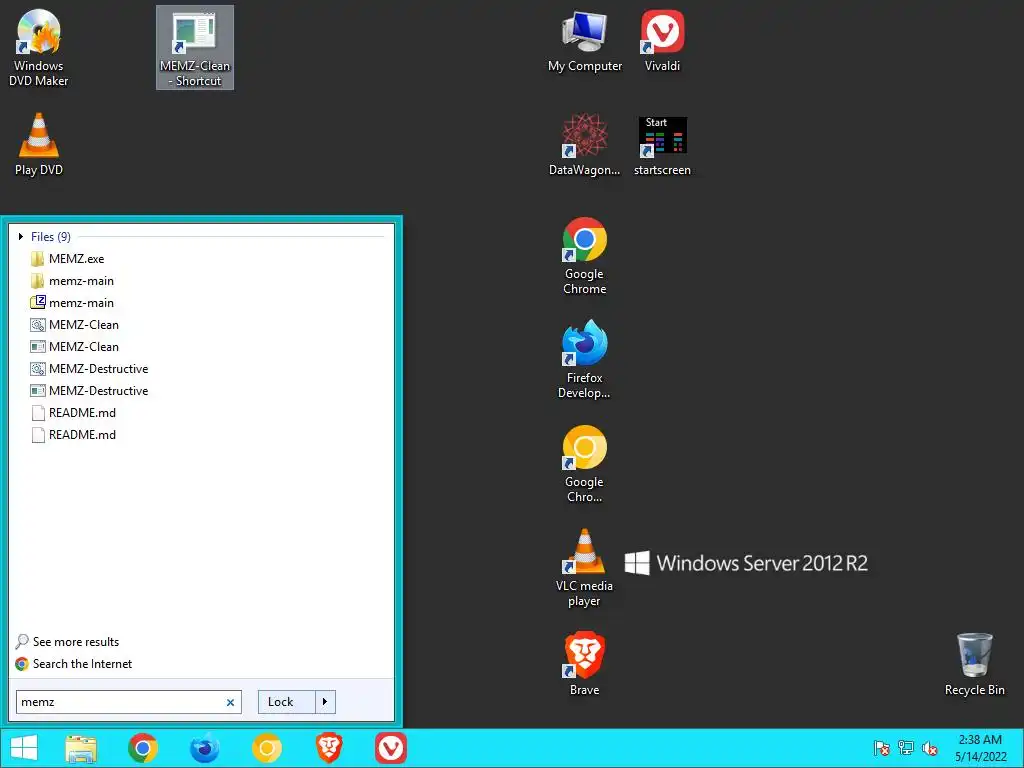Clear the memz search text
The image size is (1024, 768).
230,703
